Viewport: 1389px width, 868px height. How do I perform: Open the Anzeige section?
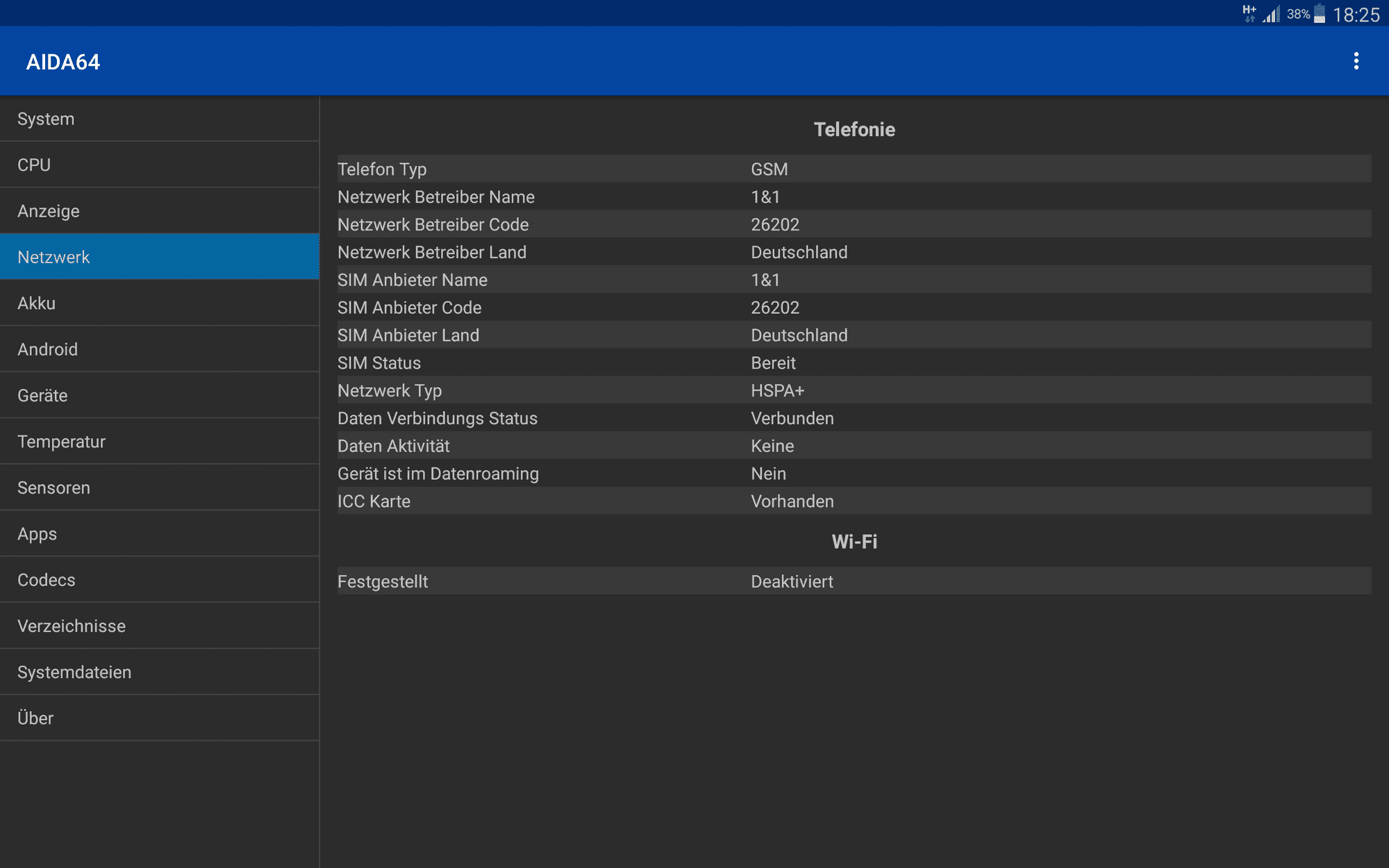click(x=160, y=211)
